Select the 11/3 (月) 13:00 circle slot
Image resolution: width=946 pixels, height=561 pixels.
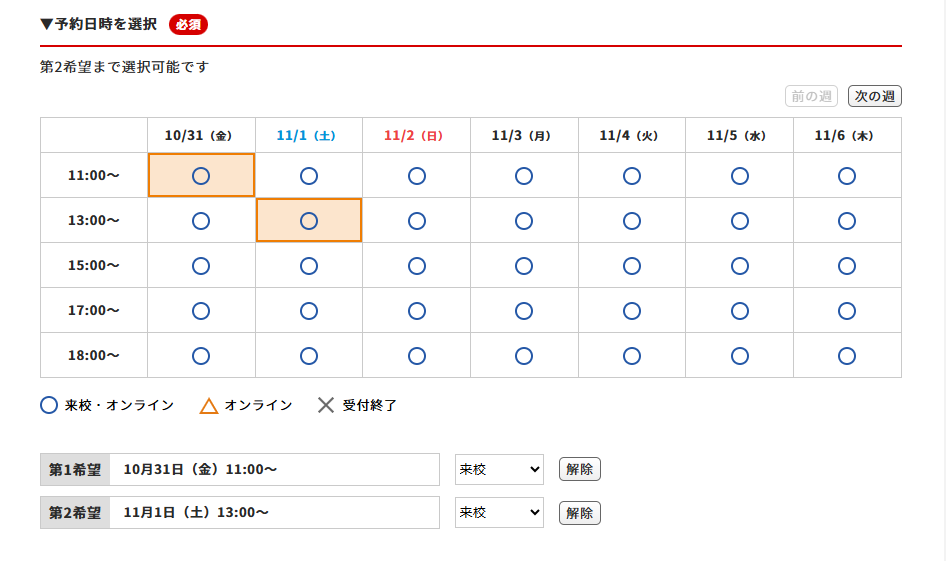[x=524, y=221]
